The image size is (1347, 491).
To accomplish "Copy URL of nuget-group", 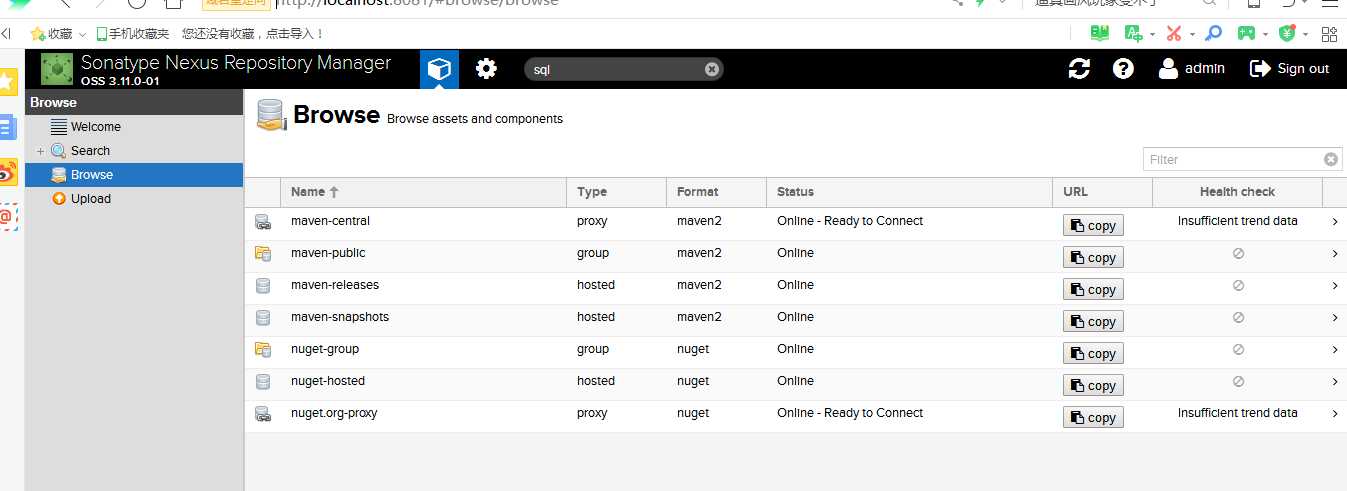I will [x=1093, y=353].
